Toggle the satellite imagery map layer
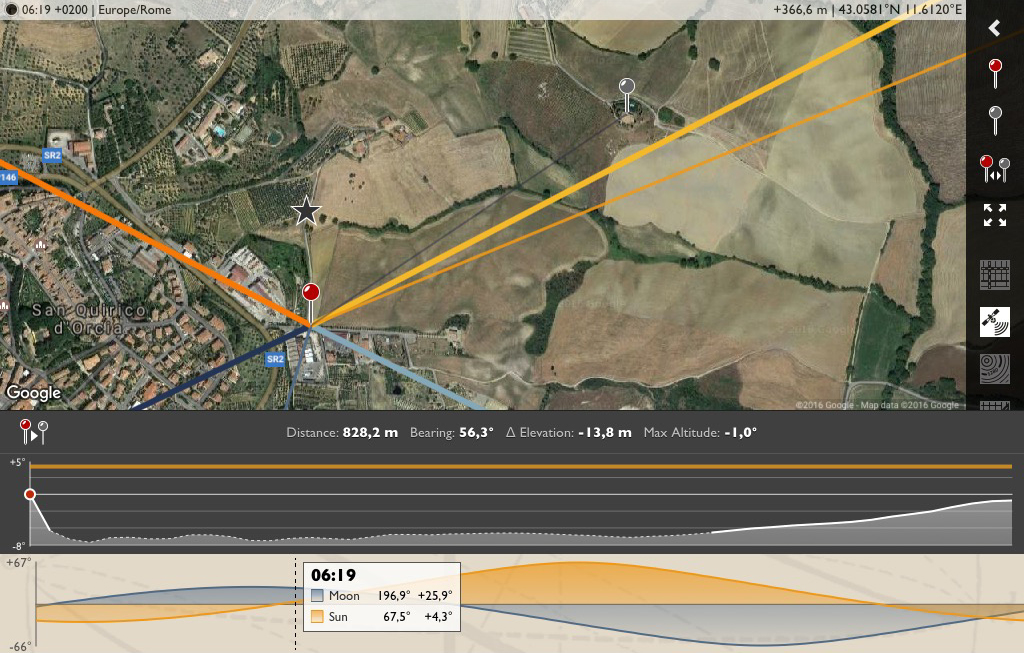Screen dimensions: 1024x653 click(995, 322)
